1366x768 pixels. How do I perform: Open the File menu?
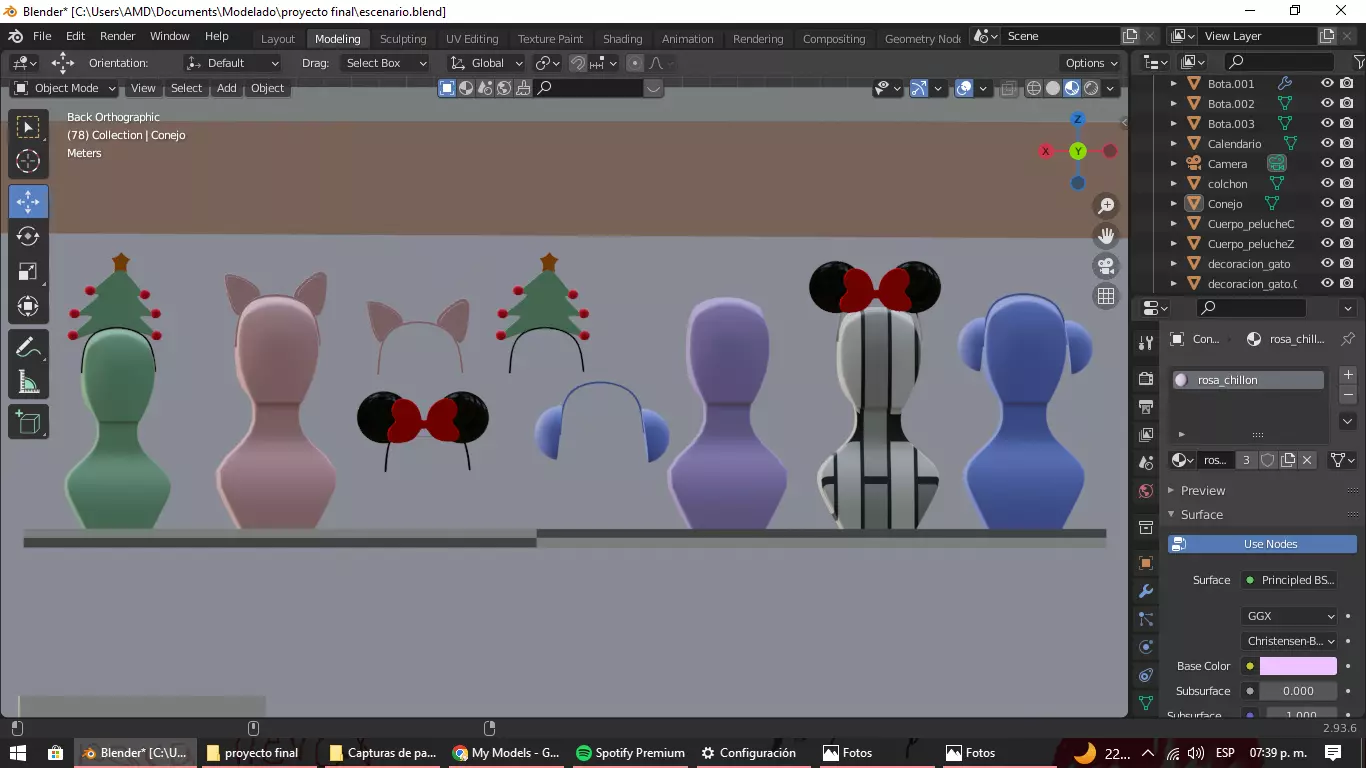tap(42, 36)
